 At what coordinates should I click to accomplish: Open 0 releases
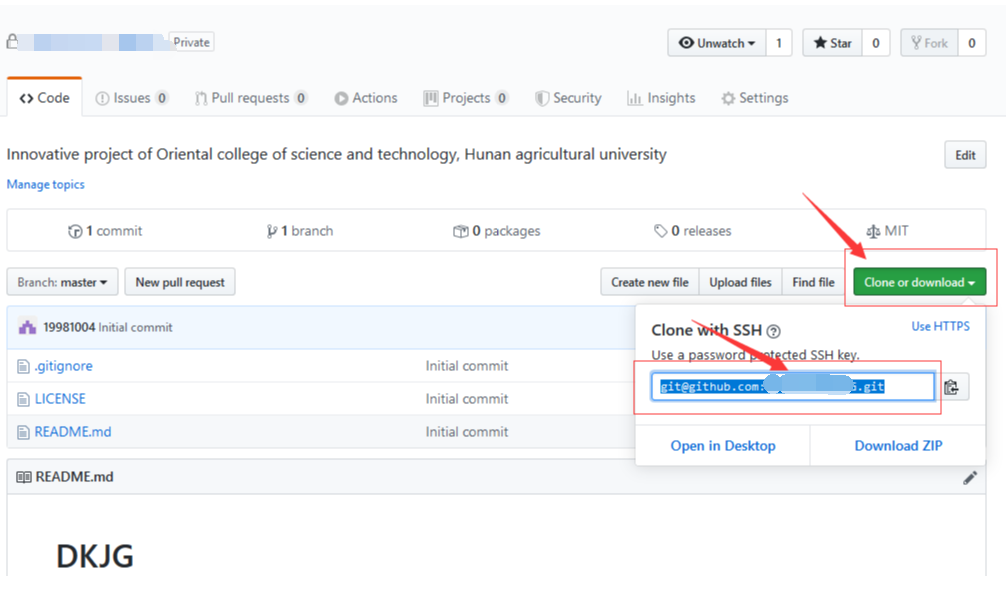(692, 230)
